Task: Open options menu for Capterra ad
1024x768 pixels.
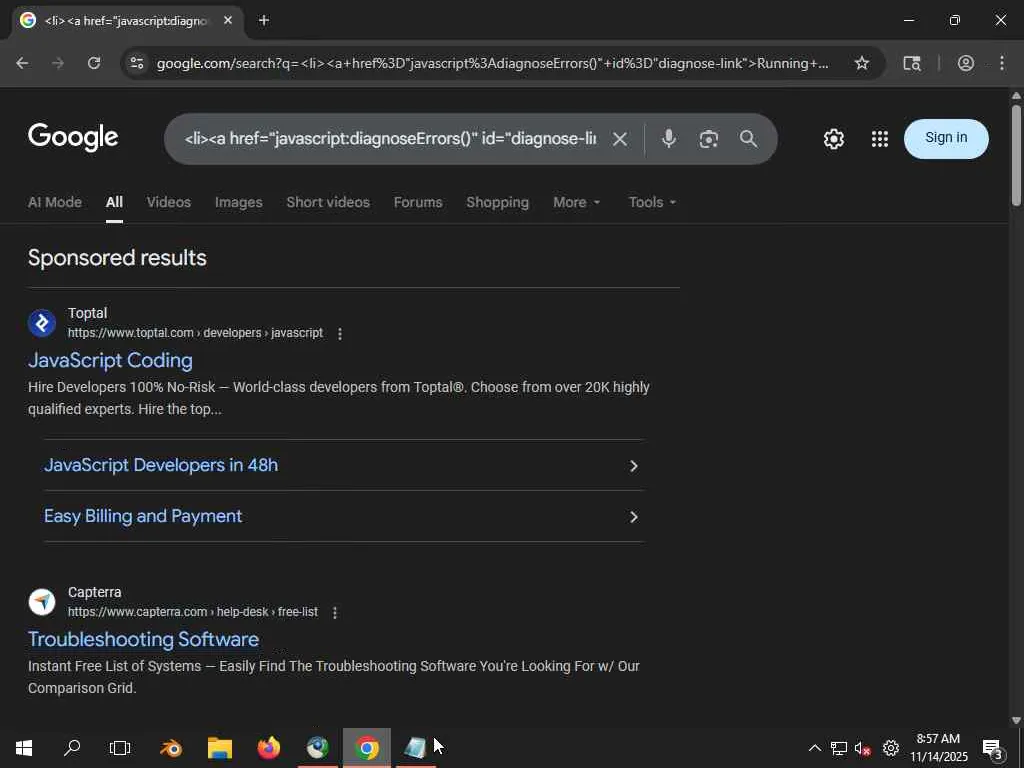Action: [334, 613]
